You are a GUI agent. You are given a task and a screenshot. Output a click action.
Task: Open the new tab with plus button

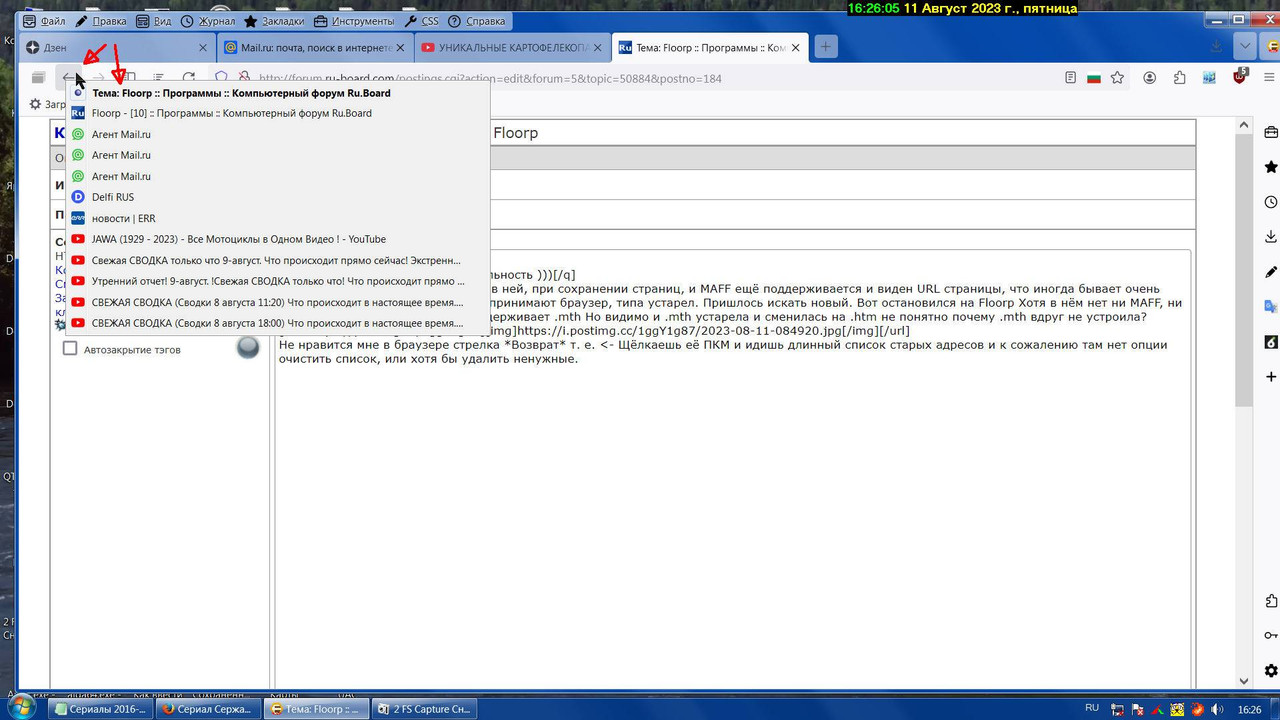tap(825, 47)
